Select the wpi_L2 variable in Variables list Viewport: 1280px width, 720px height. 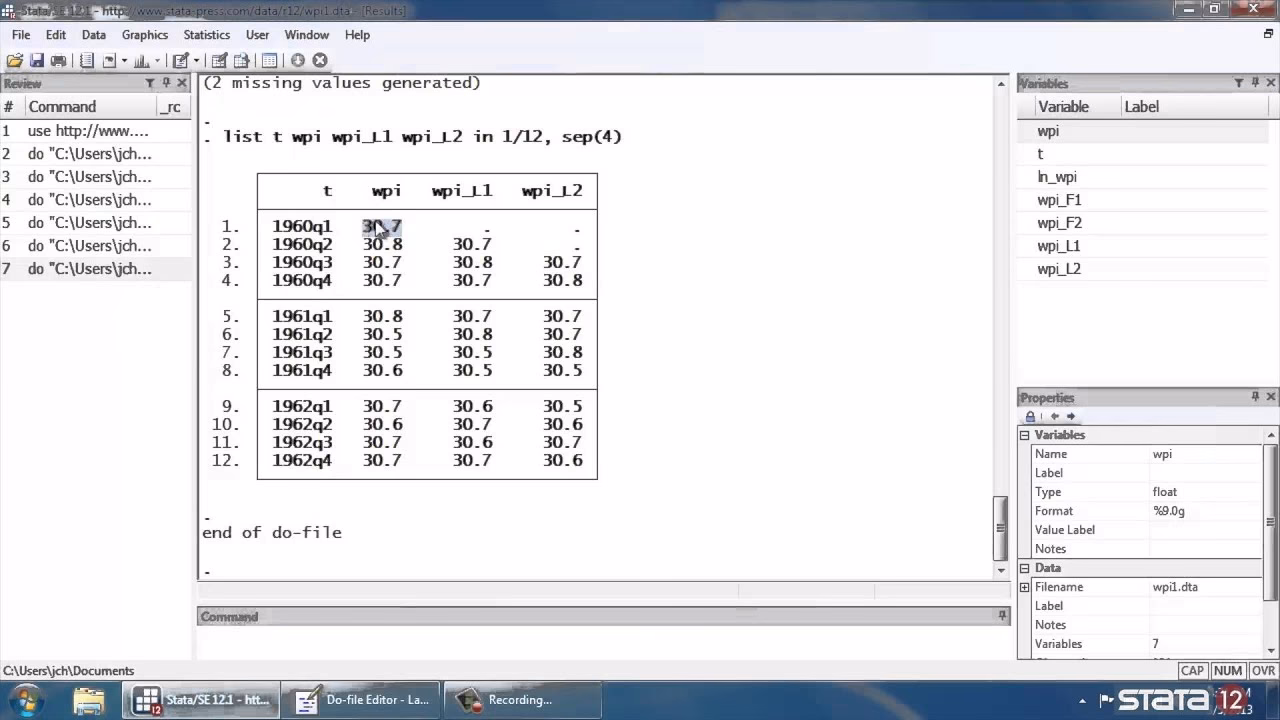point(1058,268)
